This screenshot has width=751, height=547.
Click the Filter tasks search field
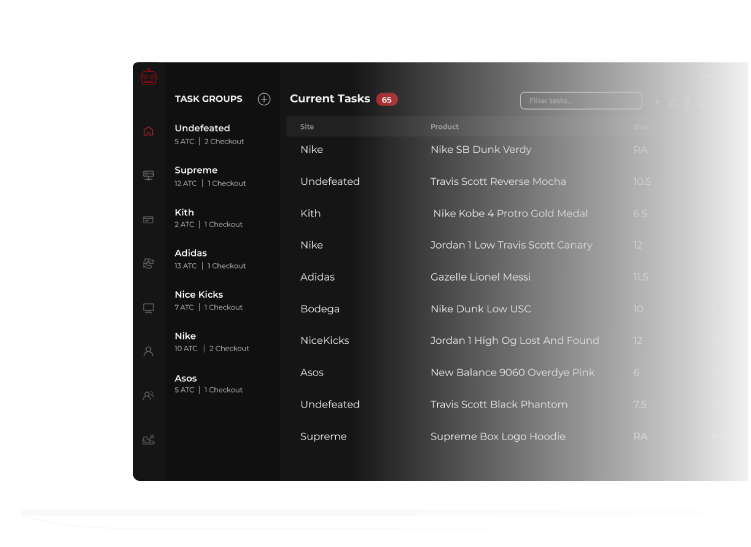581,101
